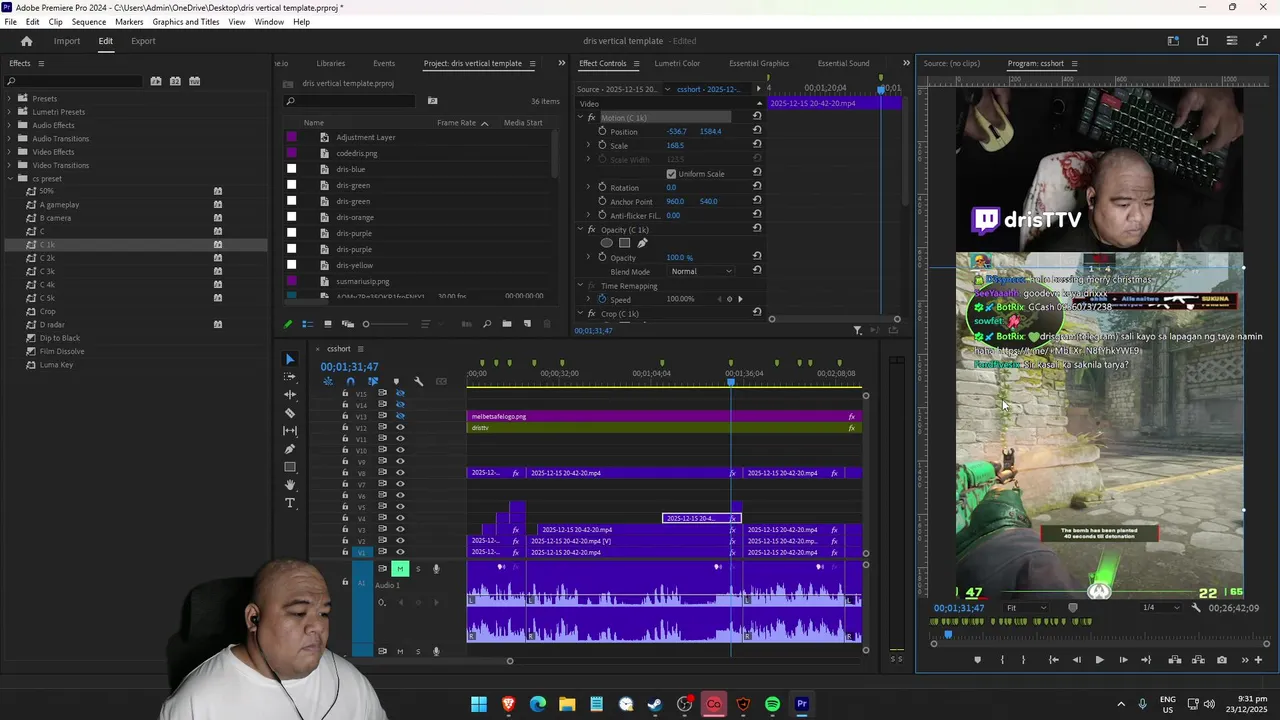
Task: Create 4-point polygon opacity mask
Action: 624,243
